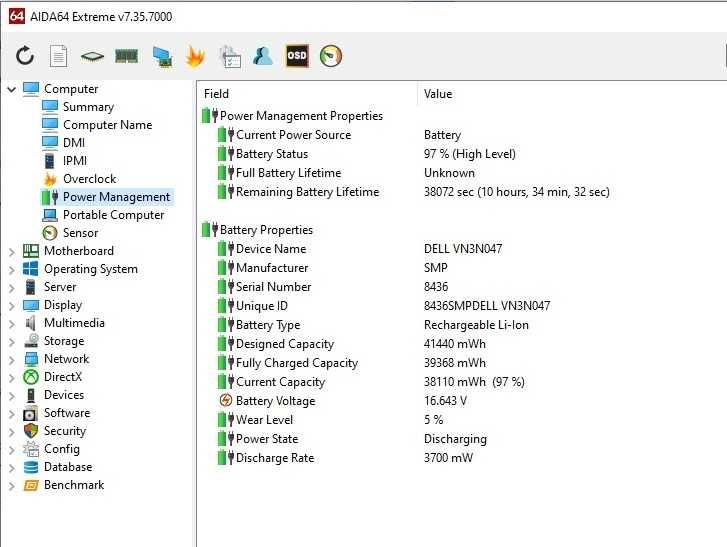Open the CPUID chip icon in toolbar

(92, 57)
